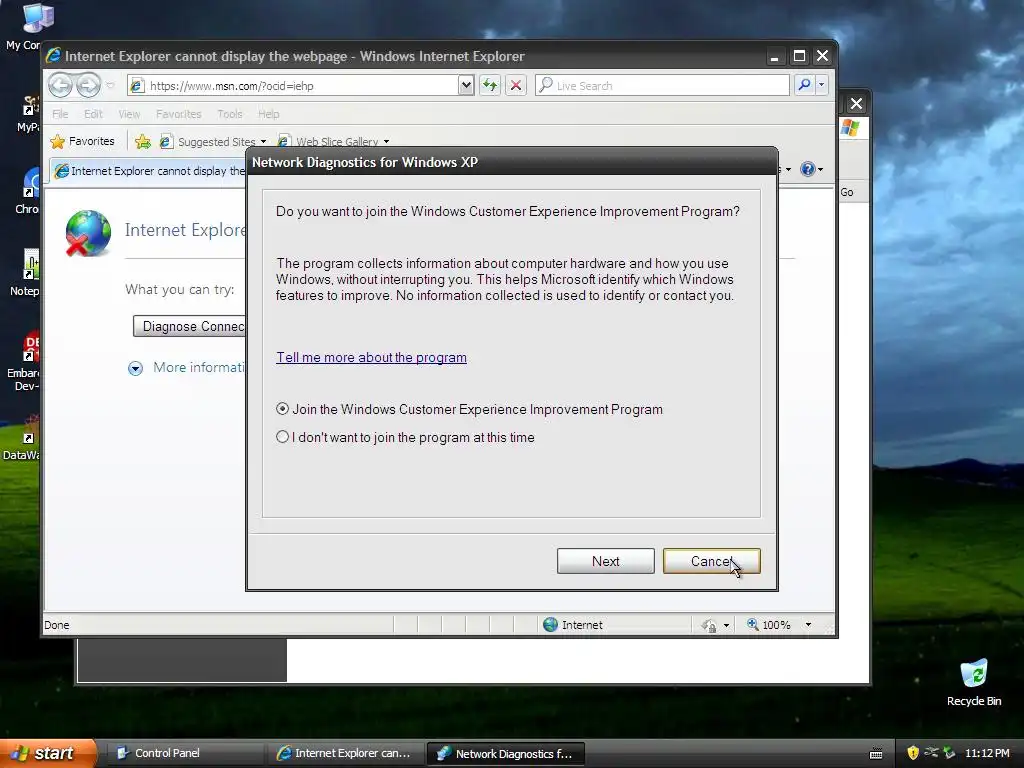Viewport: 1024px width, 768px height.
Task: Open the Favorites menu in IE
Action: click(178, 114)
